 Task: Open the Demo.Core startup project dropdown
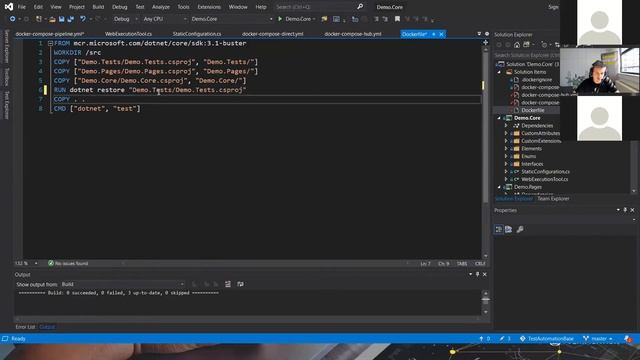231,19
